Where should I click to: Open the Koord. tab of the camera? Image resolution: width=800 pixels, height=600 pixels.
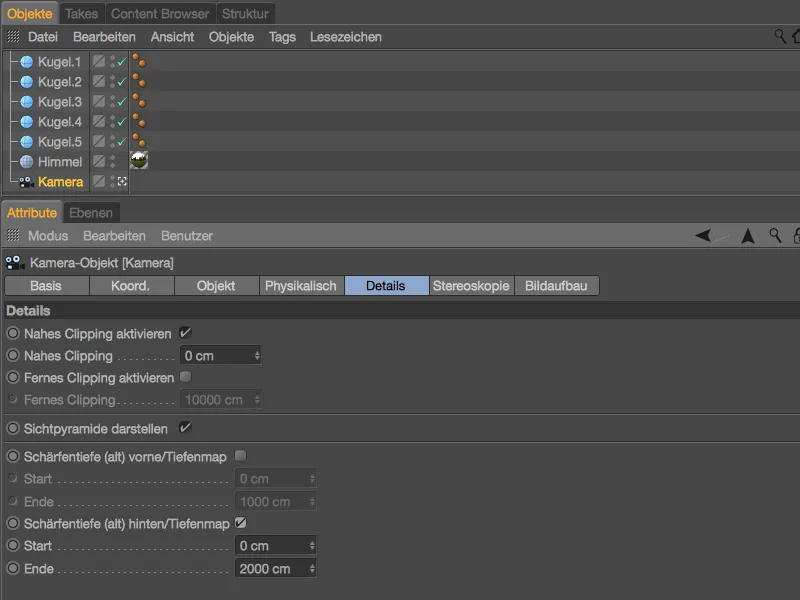(132, 286)
